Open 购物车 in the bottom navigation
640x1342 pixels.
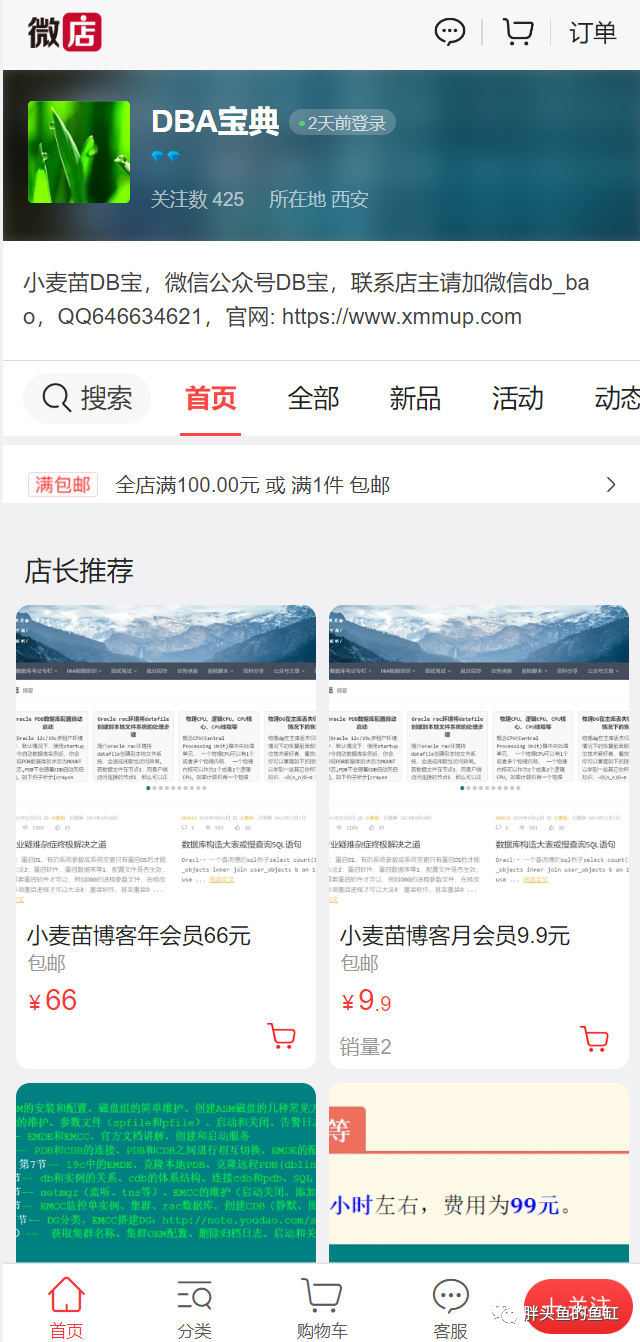tap(322, 1307)
